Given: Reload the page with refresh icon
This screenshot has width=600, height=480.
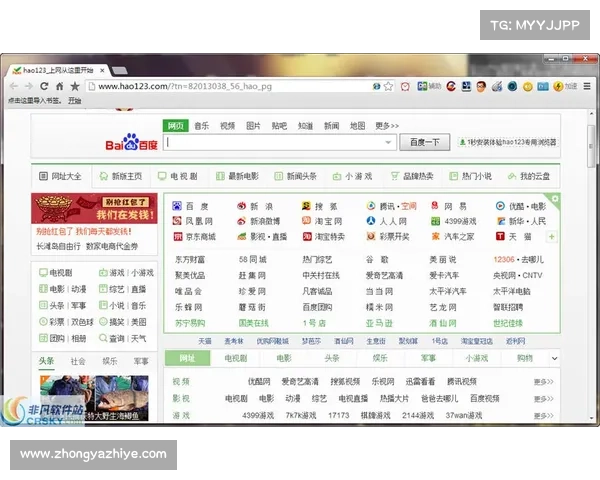Looking at the screenshot, I should point(44,86).
